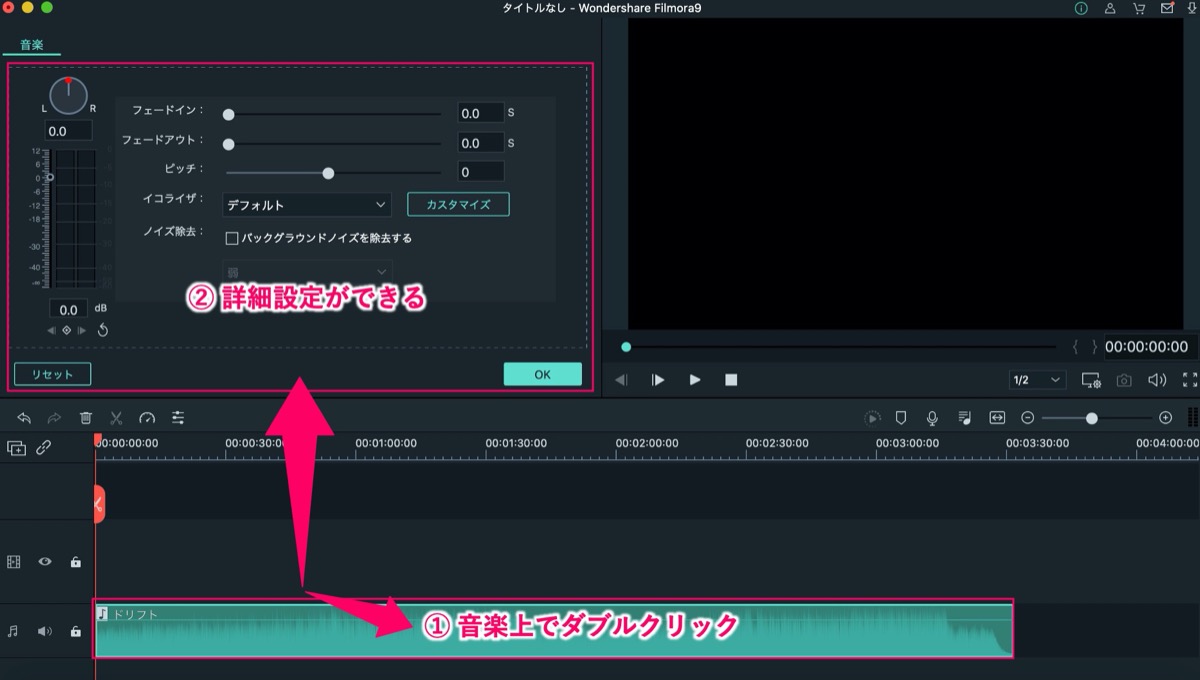Image resolution: width=1200 pixels, height=680 pixels.
Task: Lock the video track
Action: coord(75,562)
